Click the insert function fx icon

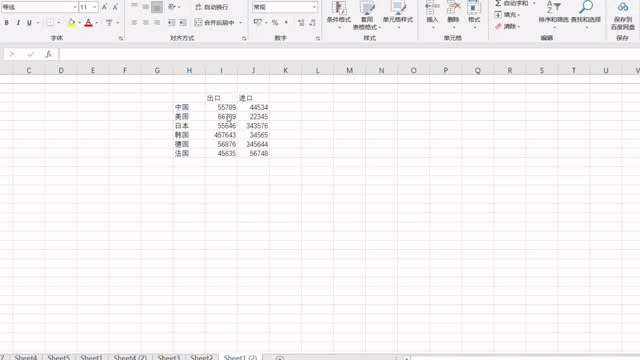coord(49,54)
